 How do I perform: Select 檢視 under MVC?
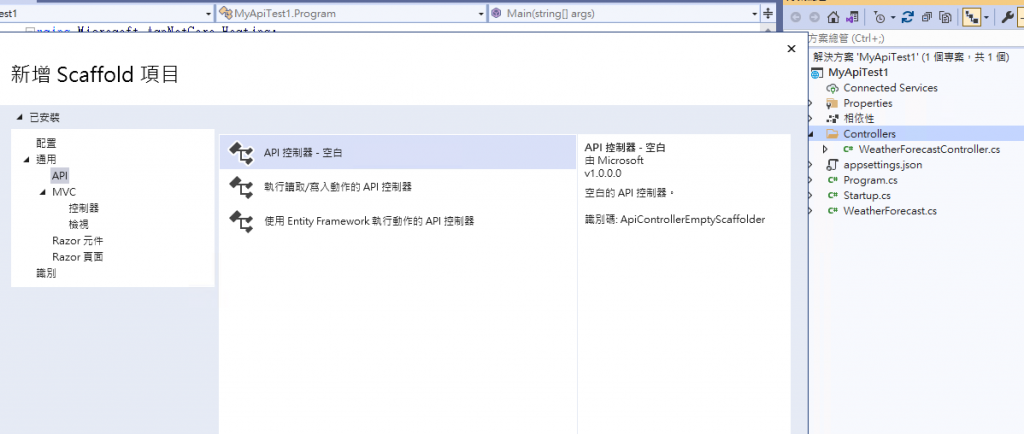point(78,225)
